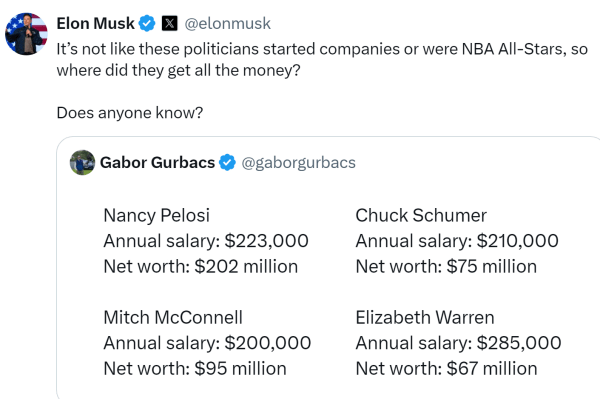Click Pelosi's 'Net worth: $202 million' line
Viewport: 600px width, 399px height.
[x=201, y=267]
